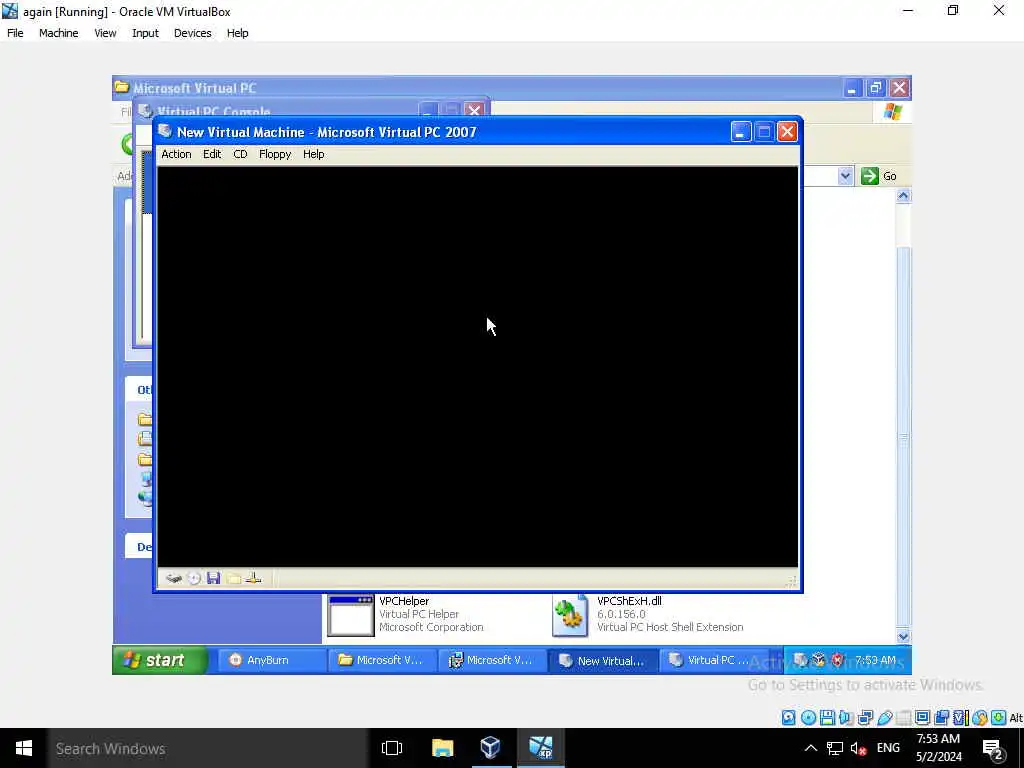This screenshot has width=1024, height=768.
Task: Click Windows flag logo in Explorer window
Action: [x=893, y=112]
